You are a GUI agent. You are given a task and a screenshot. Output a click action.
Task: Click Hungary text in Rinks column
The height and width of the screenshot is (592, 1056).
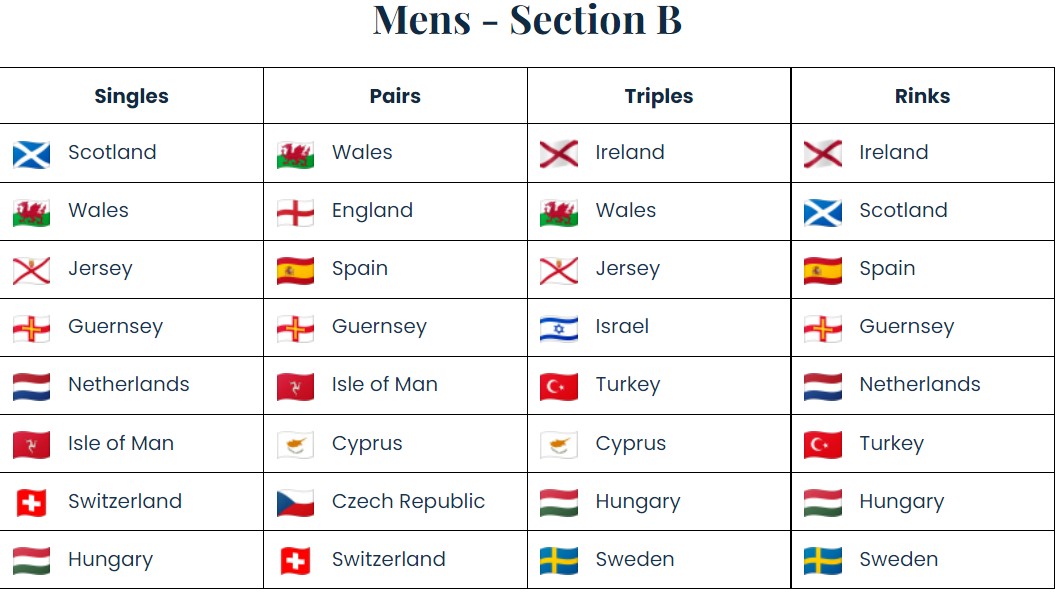[x=902, y=502]
